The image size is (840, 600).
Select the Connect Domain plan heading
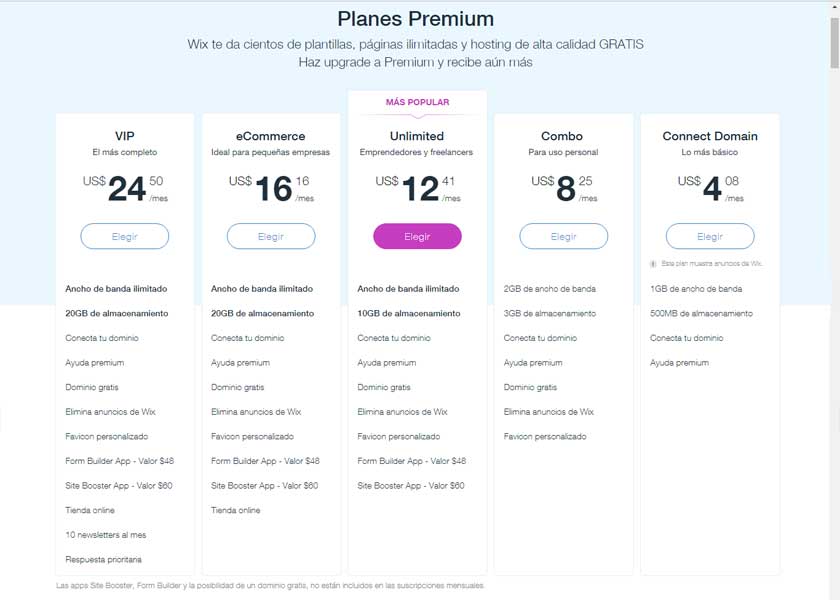point(710,136)
